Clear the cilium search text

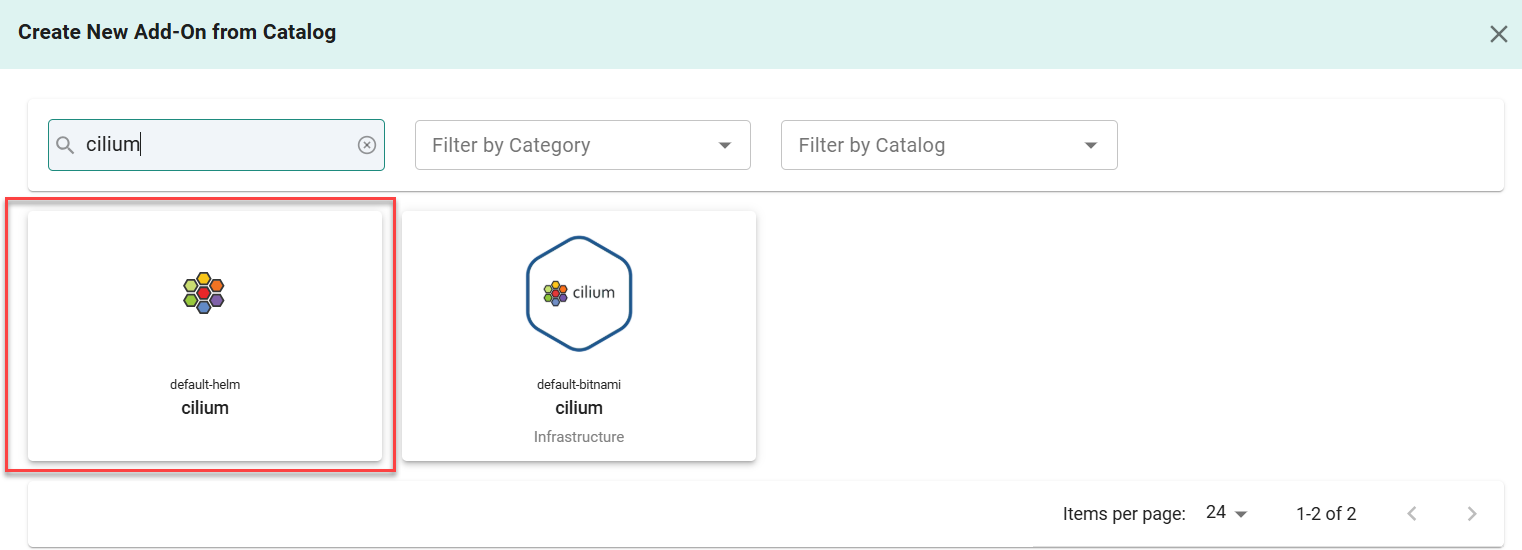(367, 145)
